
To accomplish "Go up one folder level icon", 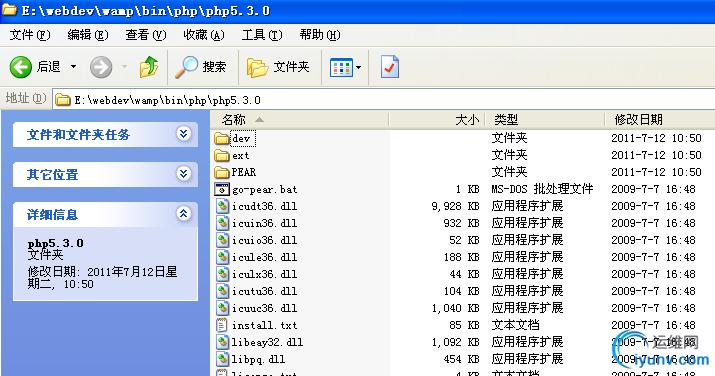I will point(149,67).
